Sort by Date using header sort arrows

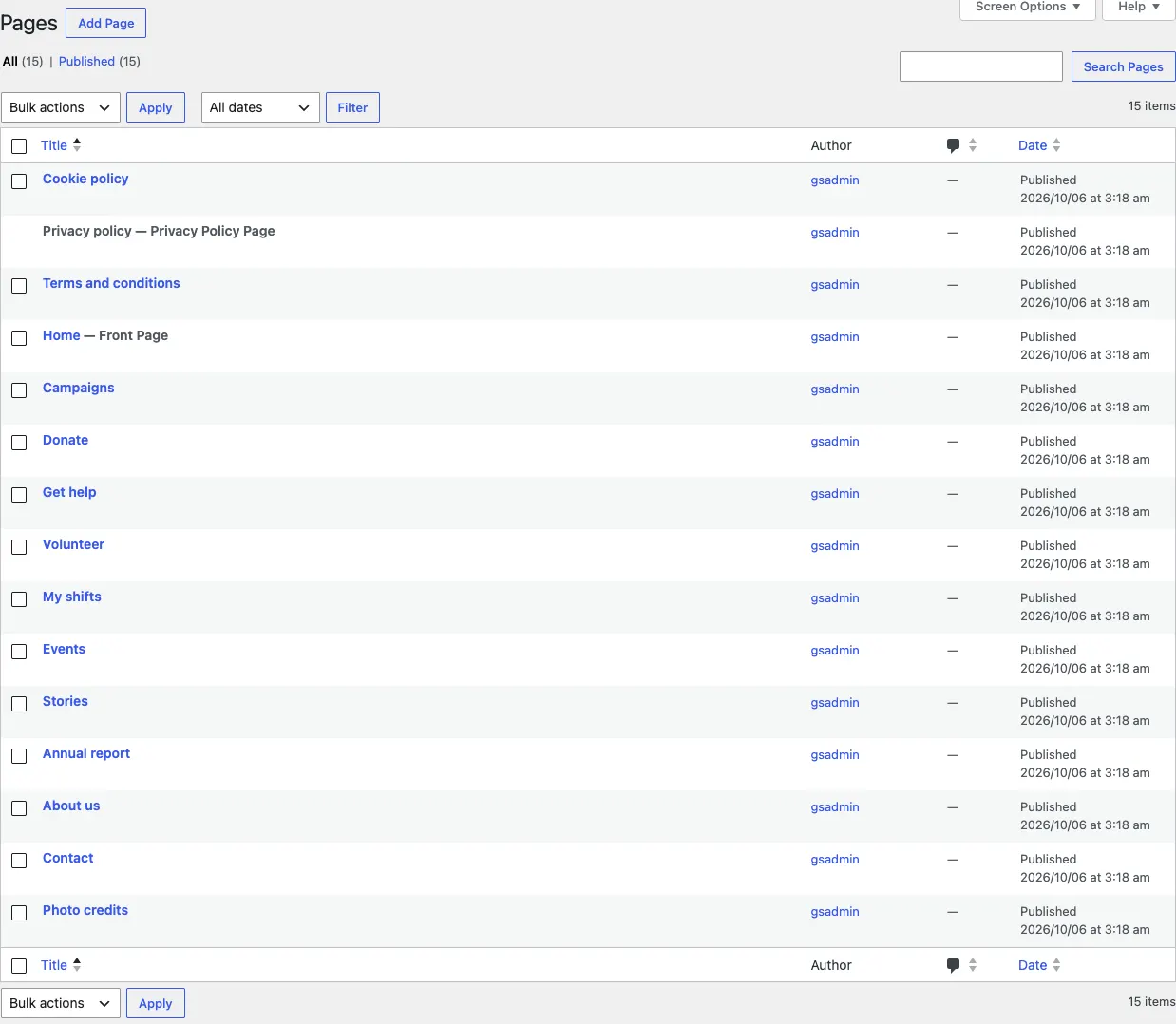(1056, 145)
